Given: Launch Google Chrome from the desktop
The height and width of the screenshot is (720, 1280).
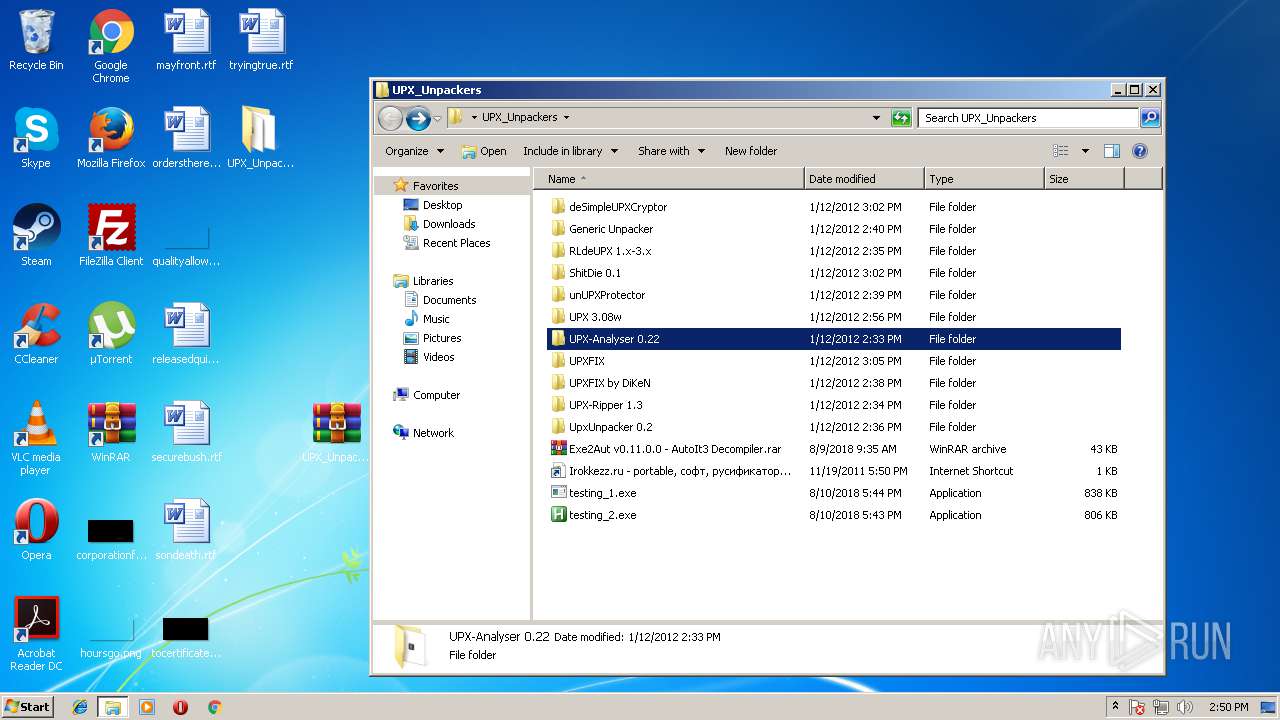Looking at the screenshot, I should 111,46.
